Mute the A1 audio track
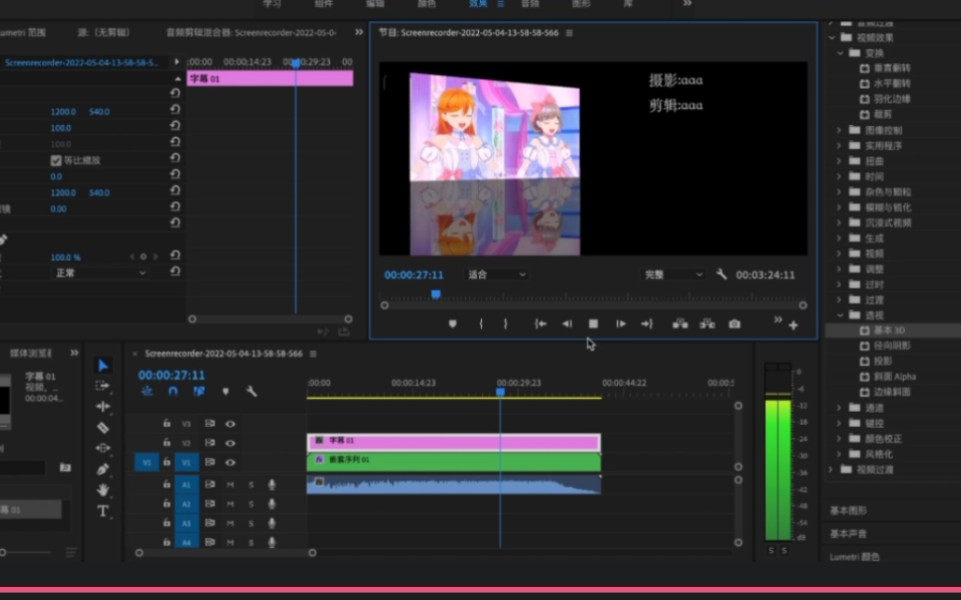Screen dimensions: 961x600 coord(230,484)
